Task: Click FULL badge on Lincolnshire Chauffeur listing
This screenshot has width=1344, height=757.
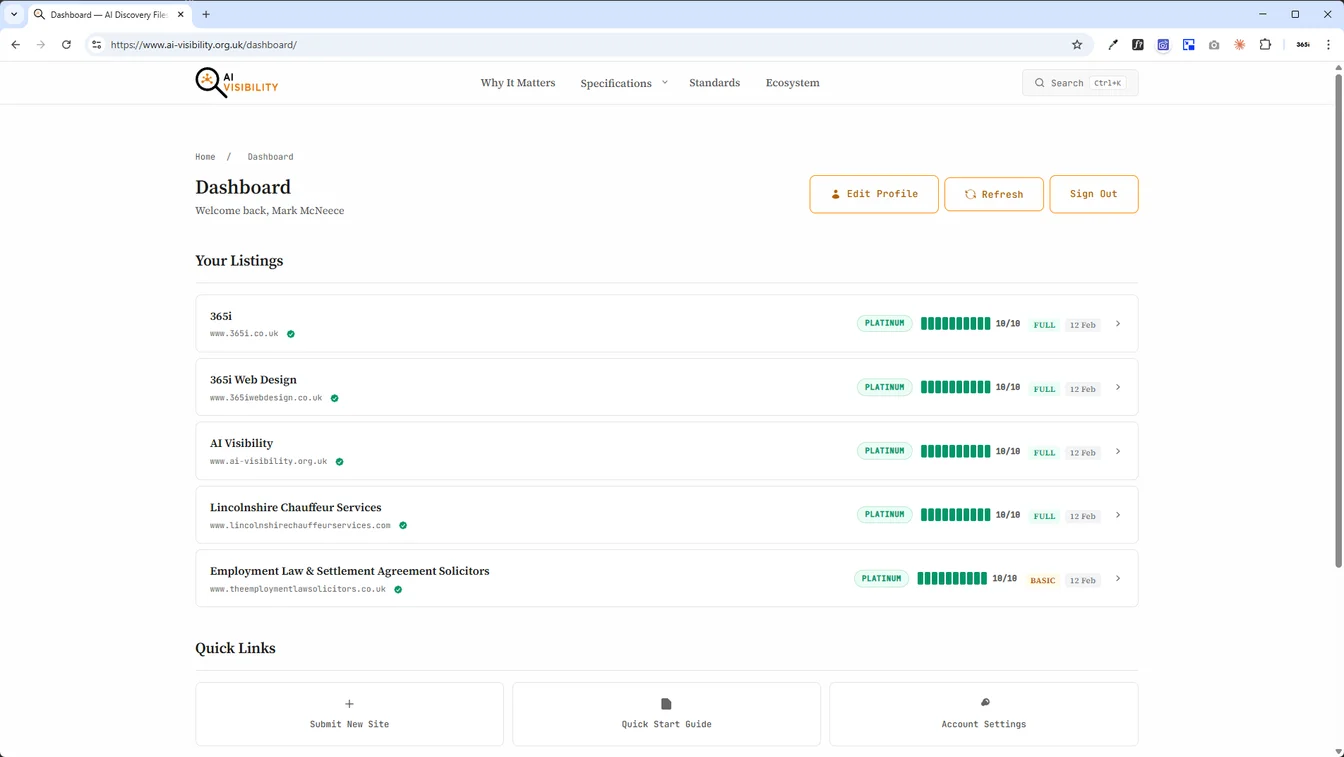Action: [x=1045, y=516]
